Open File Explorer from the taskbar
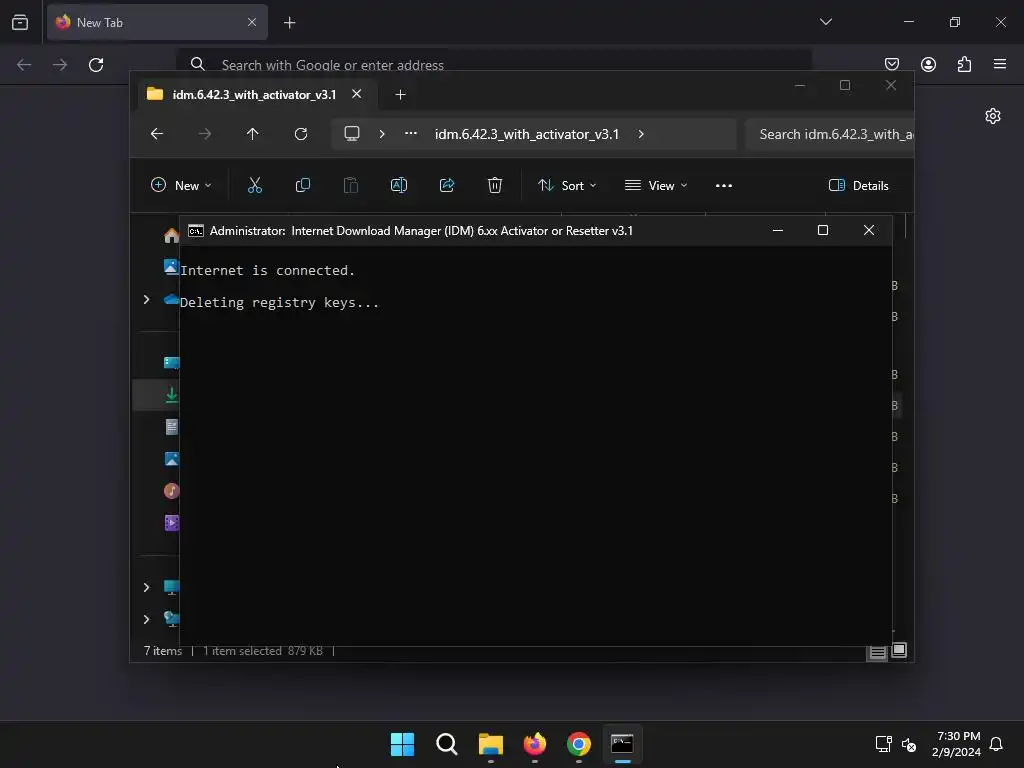The width and height of the screenshot is (1024, 768). tap(490, 744)
